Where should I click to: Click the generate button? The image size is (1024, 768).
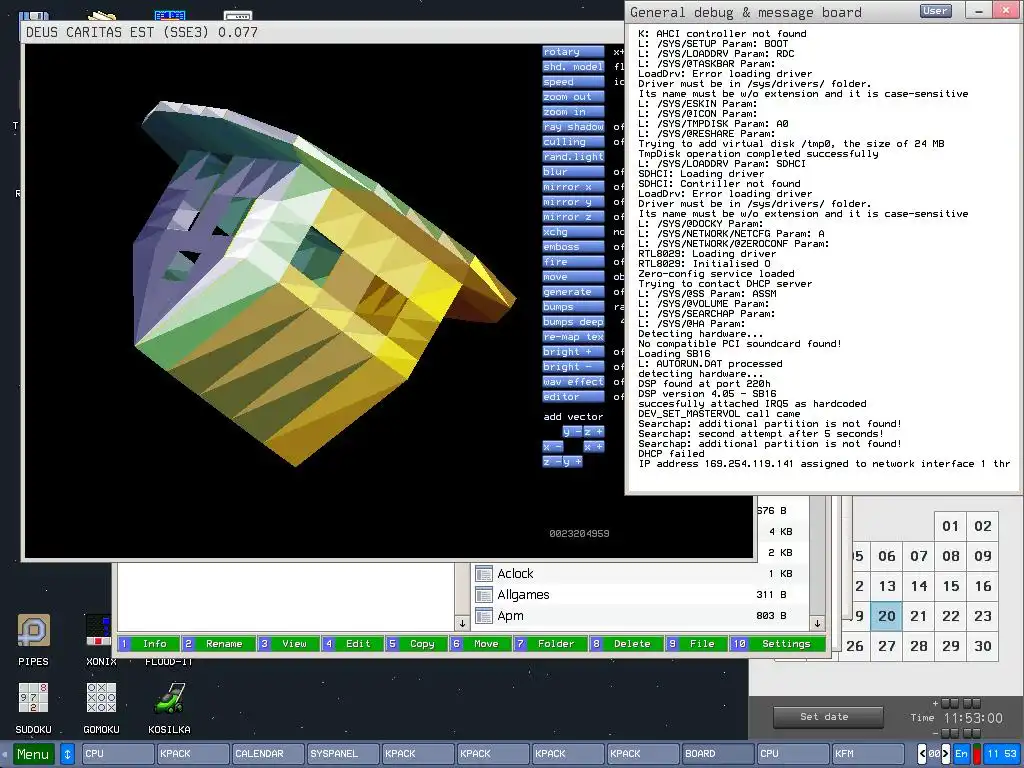tap(573, 292)
